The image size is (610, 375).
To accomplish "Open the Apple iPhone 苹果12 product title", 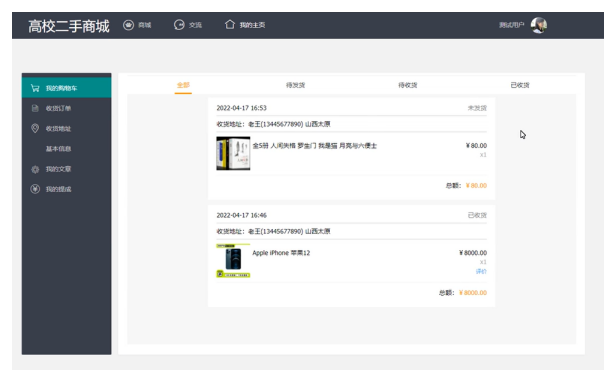I will 281,253.
